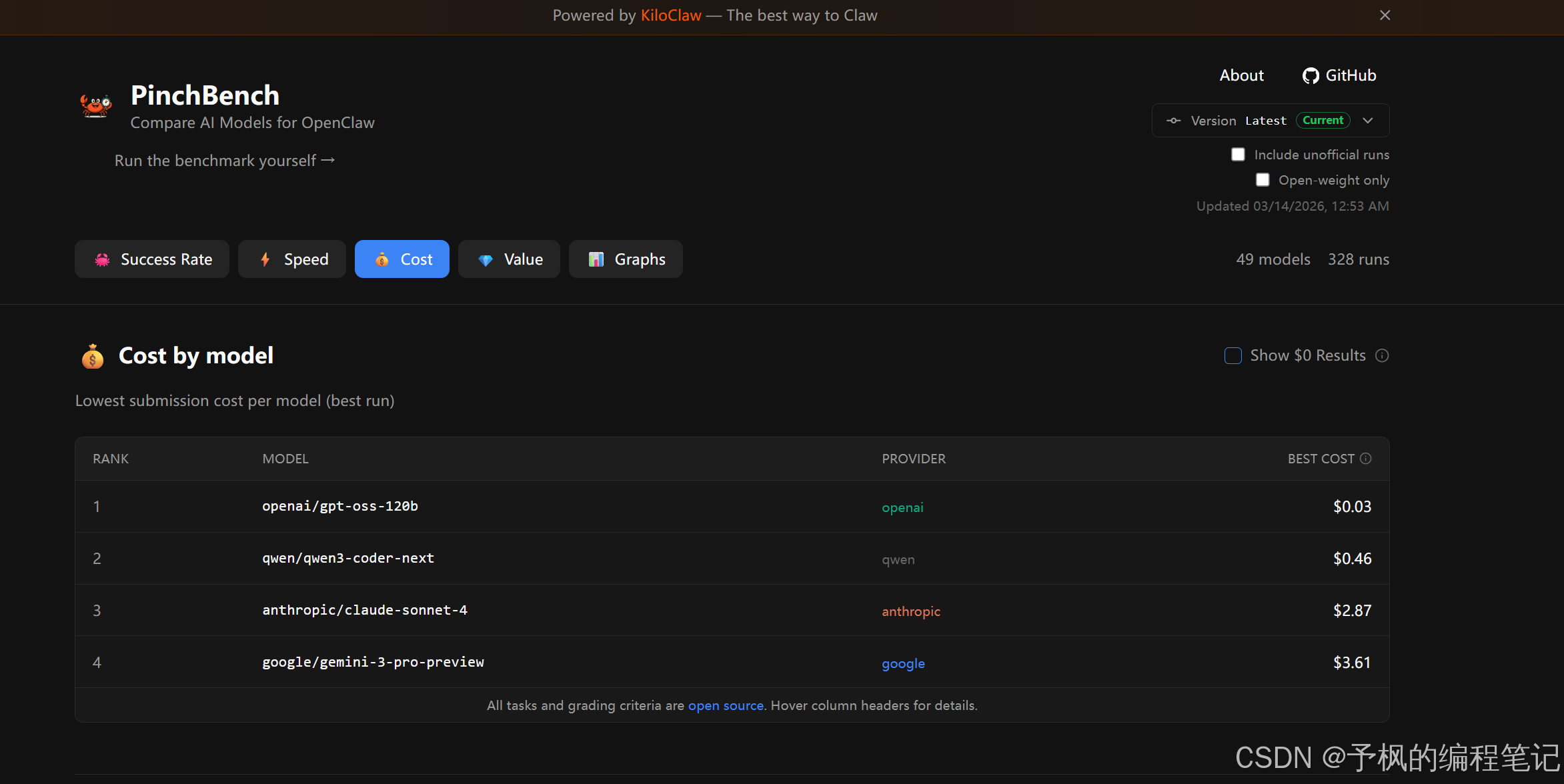Viewport: 1564px width, 784px height.
Task: Click the GitHub octocat icon
Action: pos(1311,76)
